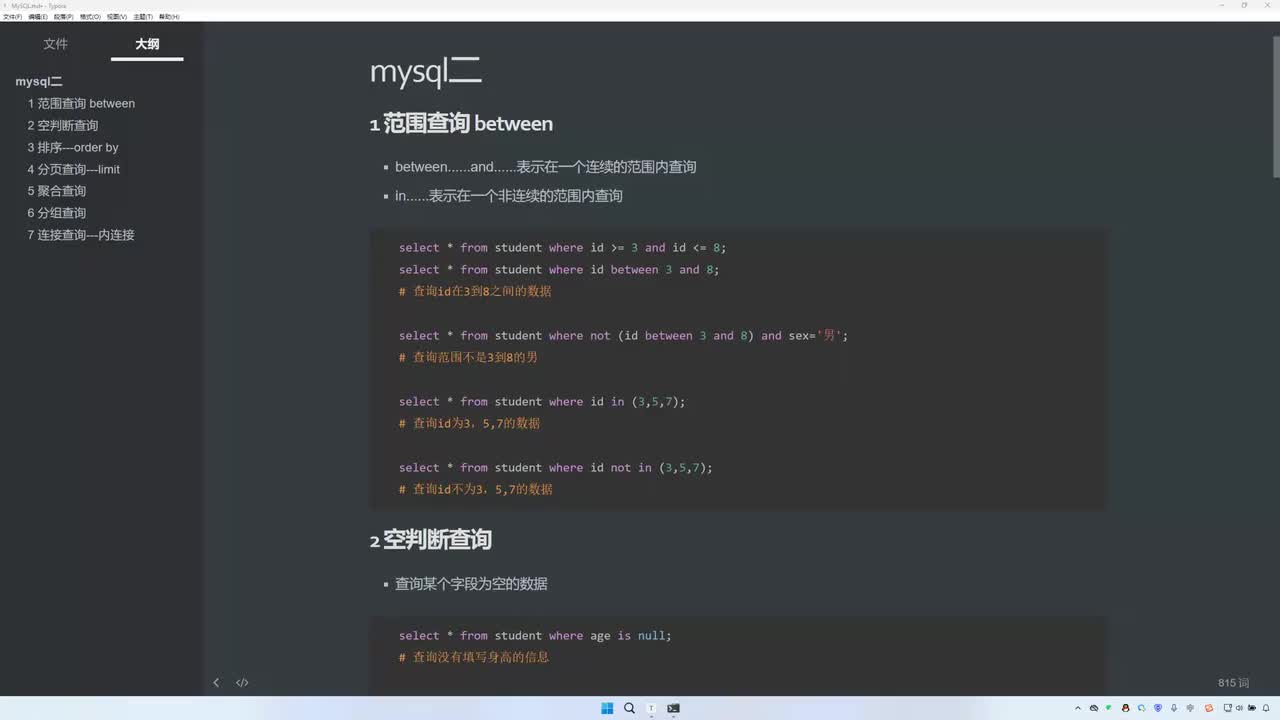Click the blue shield tray icon
Viewport: 1280px width, 720px height.
[x=1158, y=708]
